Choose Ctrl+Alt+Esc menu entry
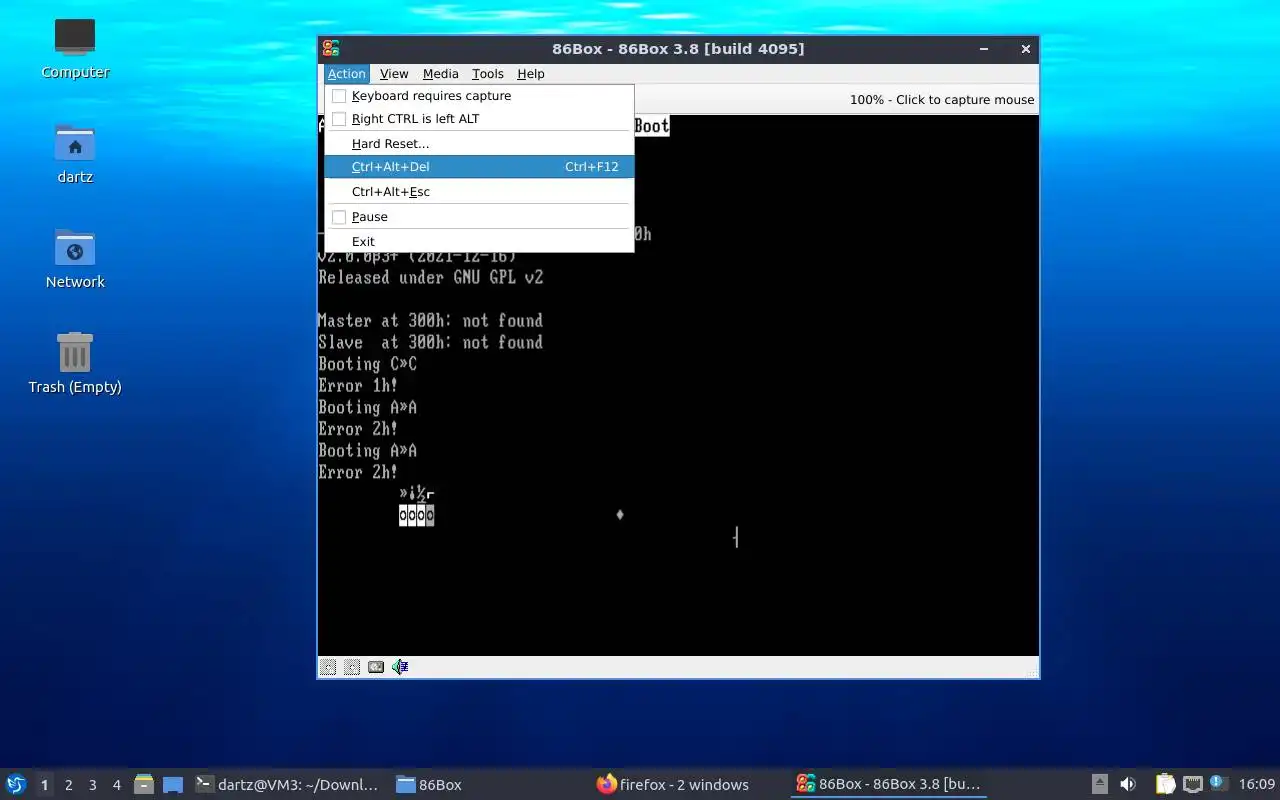The height and width of the screenshot is (800, 1280). click(479, 192)
